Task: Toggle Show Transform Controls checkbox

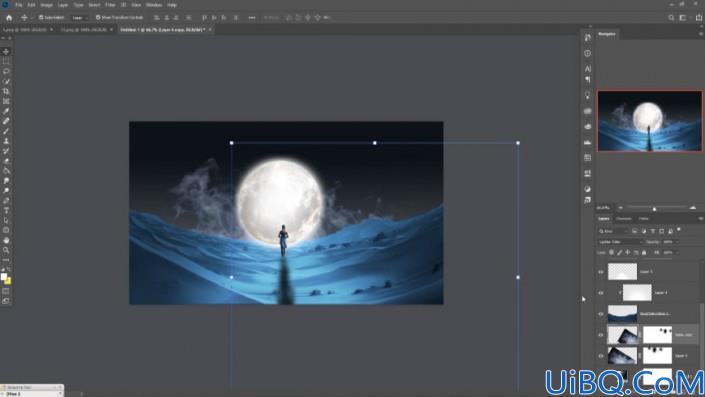Action: pos(98,18)
